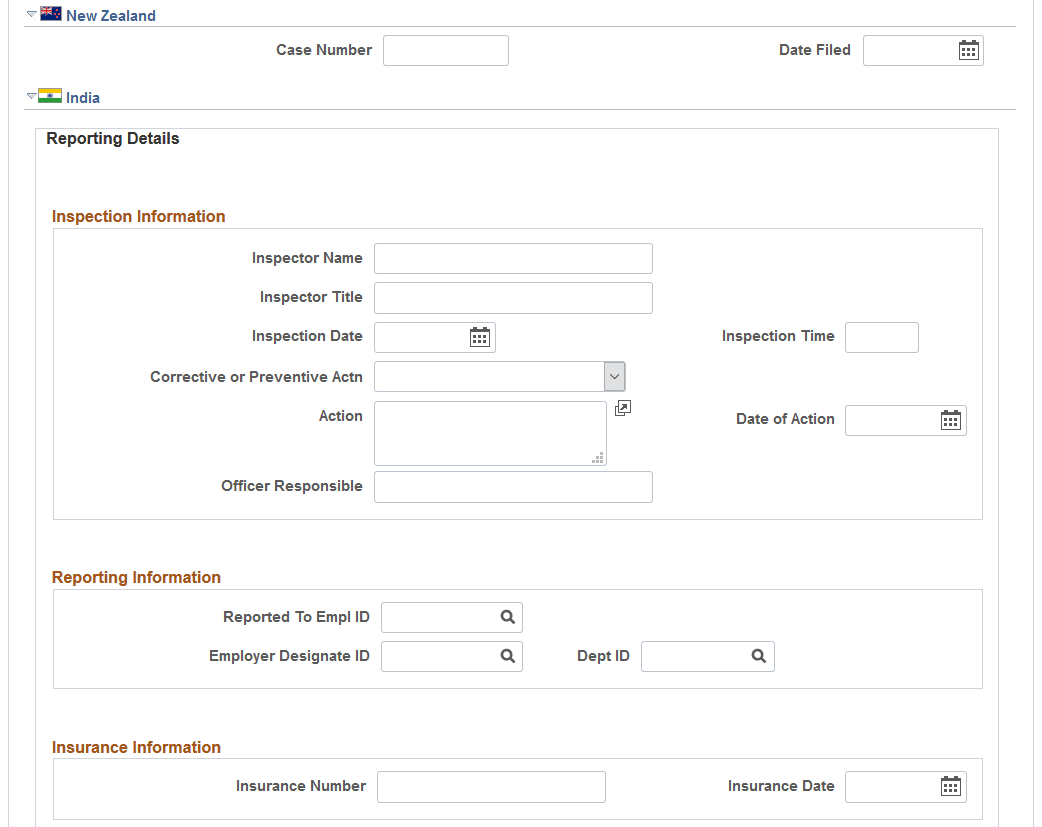Open the Employer Designate ID lookup
Image resolution: width=1042 pixels, height=827 pixels.
click(x=507, y=656)
